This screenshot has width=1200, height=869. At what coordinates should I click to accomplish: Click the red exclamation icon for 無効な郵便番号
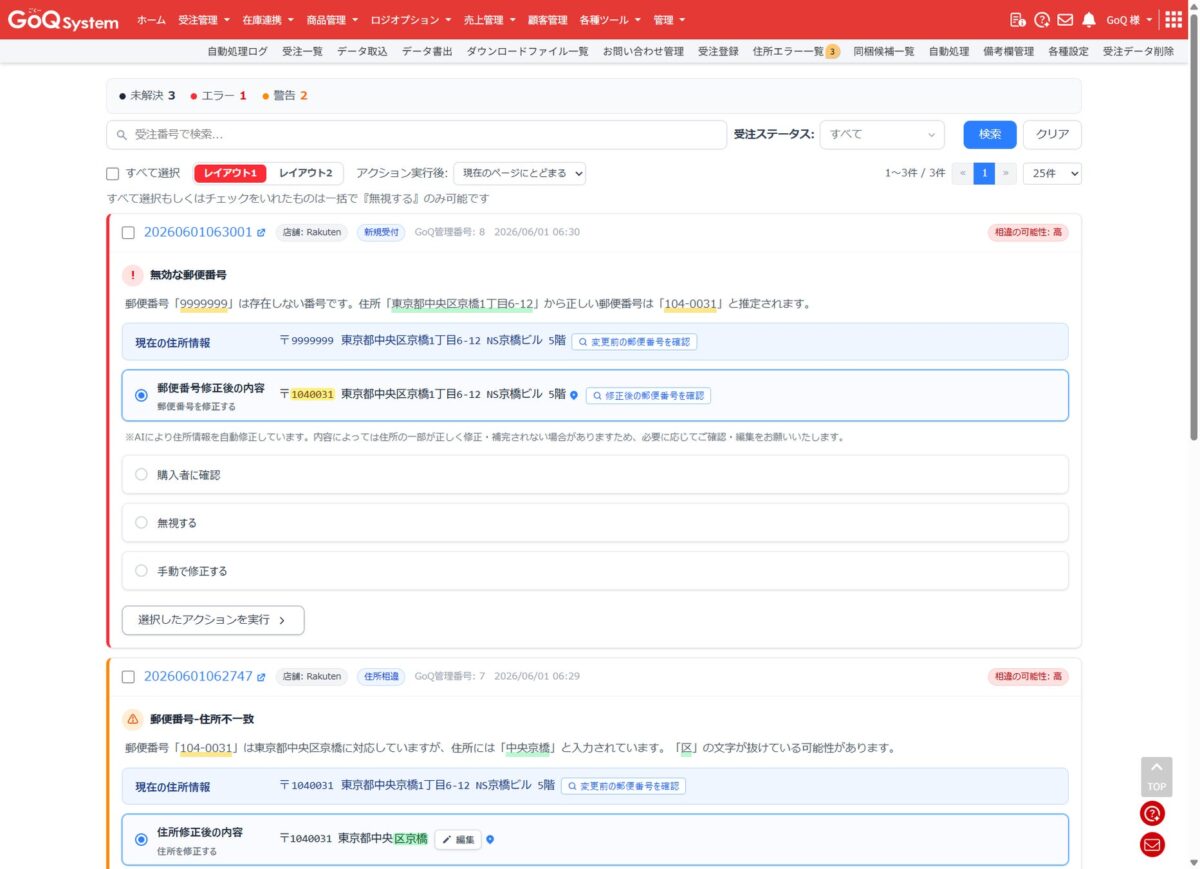pos(133,275)
